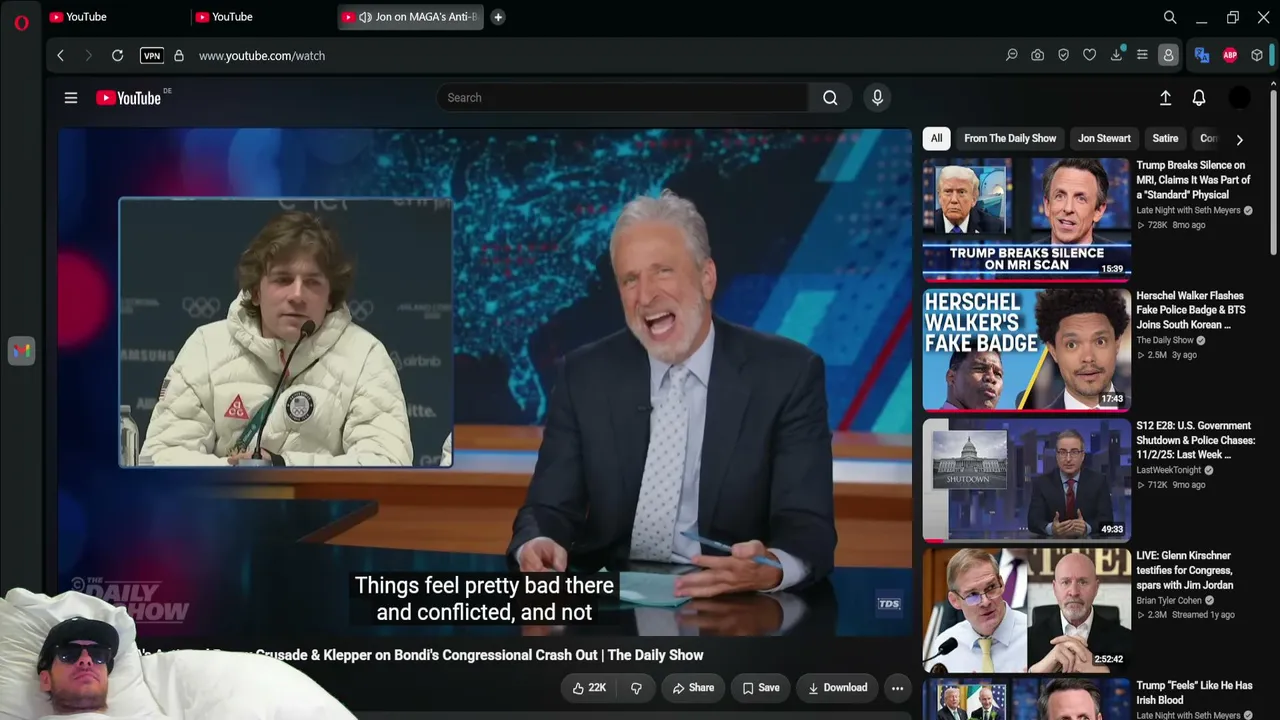This screenshot has width=1280, height=720.
Task: Focus the YouTube Search field
Action: (x=622, y=98)
